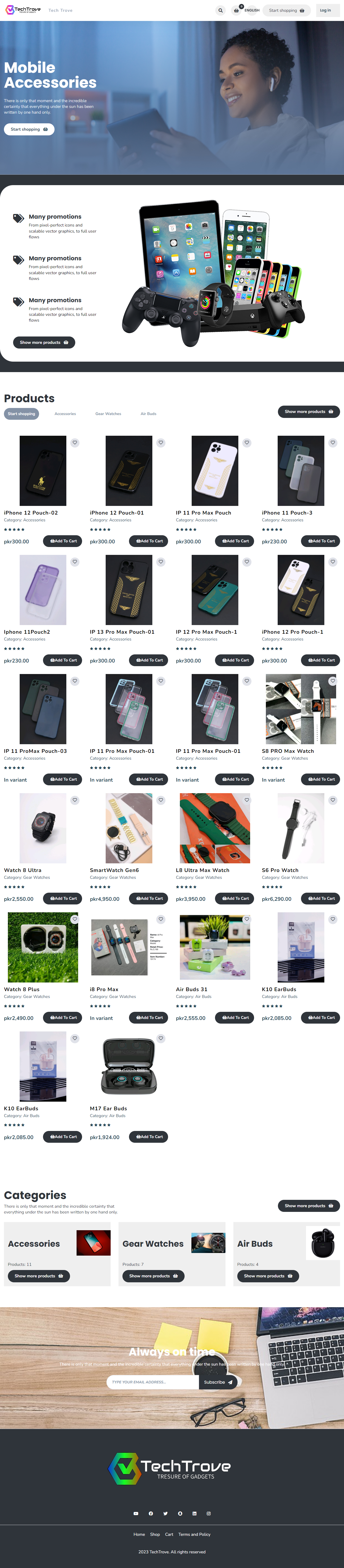Open the search icon in the header
The width and height of the screenshot is (344, 1568).
click(x=220, y=10)
